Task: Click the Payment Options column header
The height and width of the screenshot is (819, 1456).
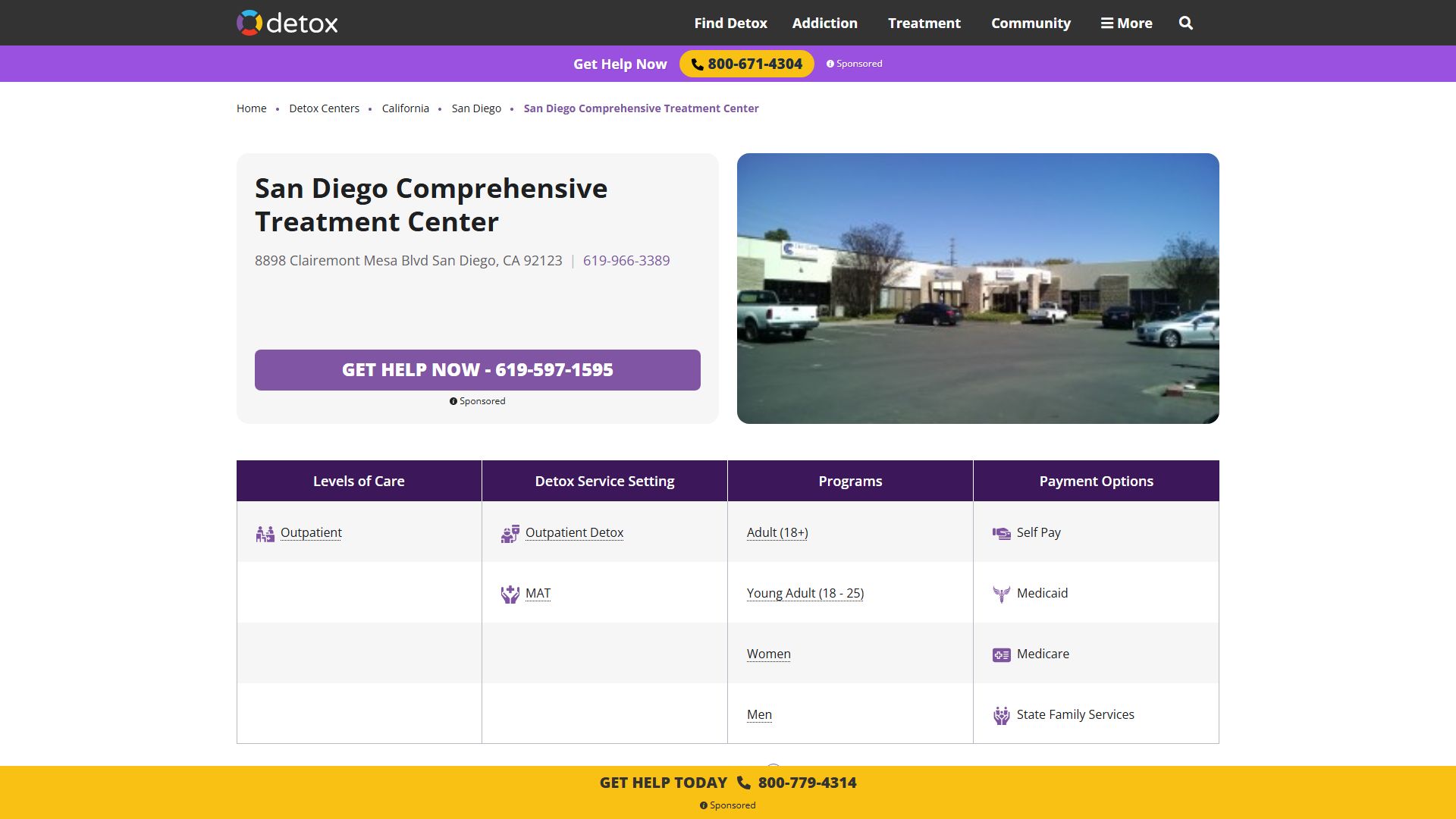Action: click(1097, 481)
